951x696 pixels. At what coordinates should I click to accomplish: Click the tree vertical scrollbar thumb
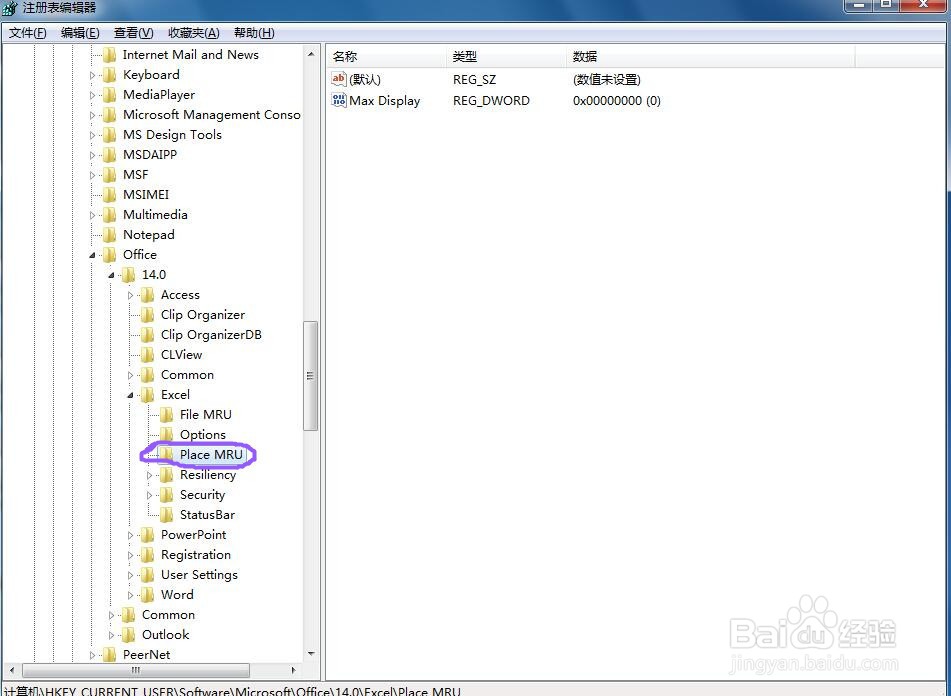[311, 376]
